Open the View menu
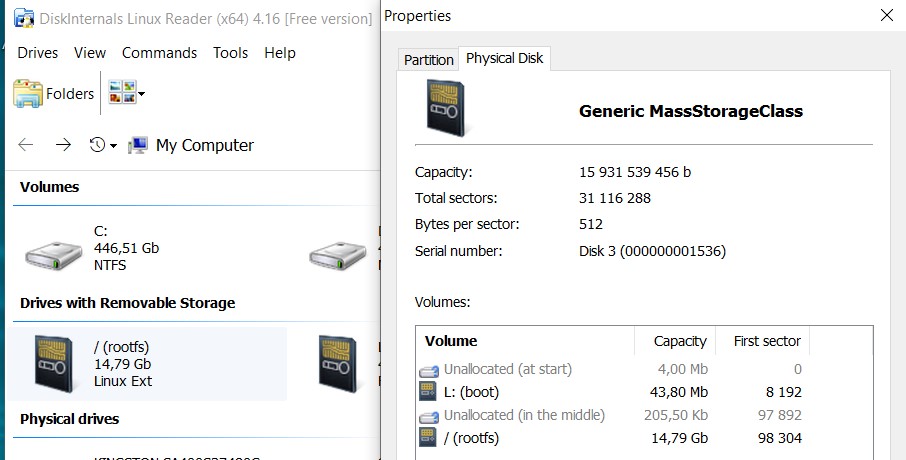Viewport: 906px width, 460px height. 90,53
